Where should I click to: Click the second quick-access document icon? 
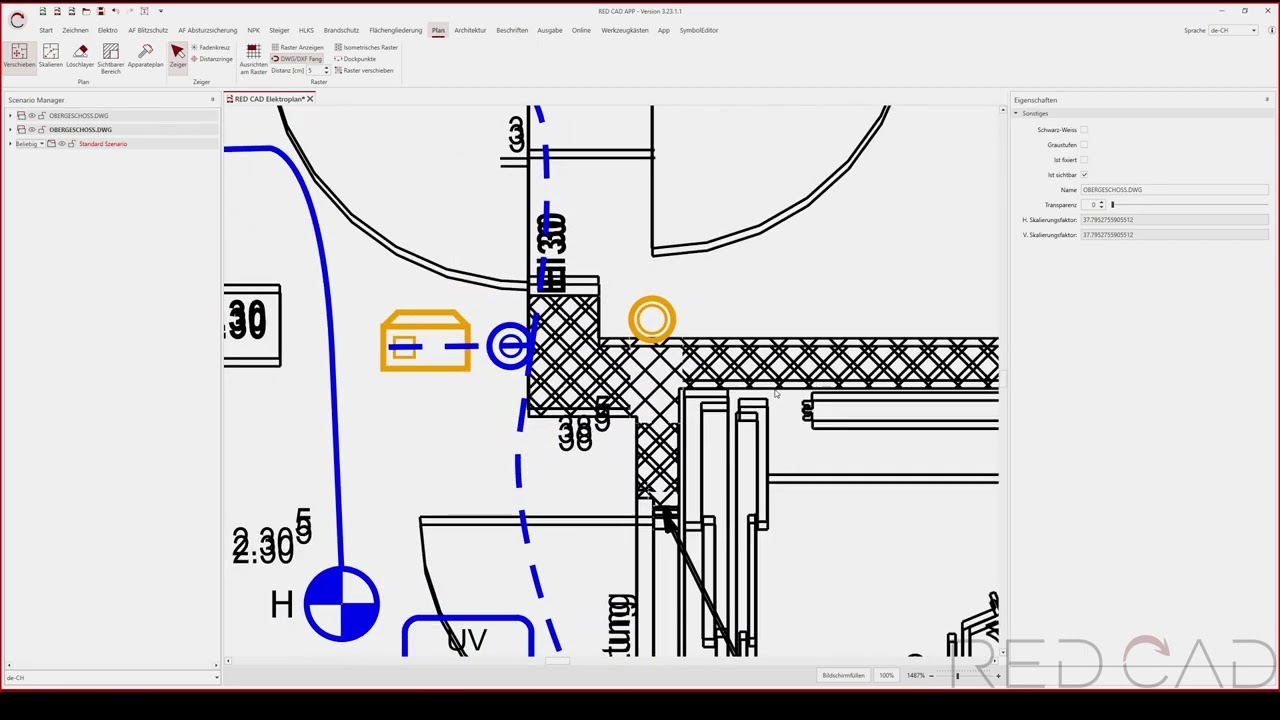tap(57, 11)
